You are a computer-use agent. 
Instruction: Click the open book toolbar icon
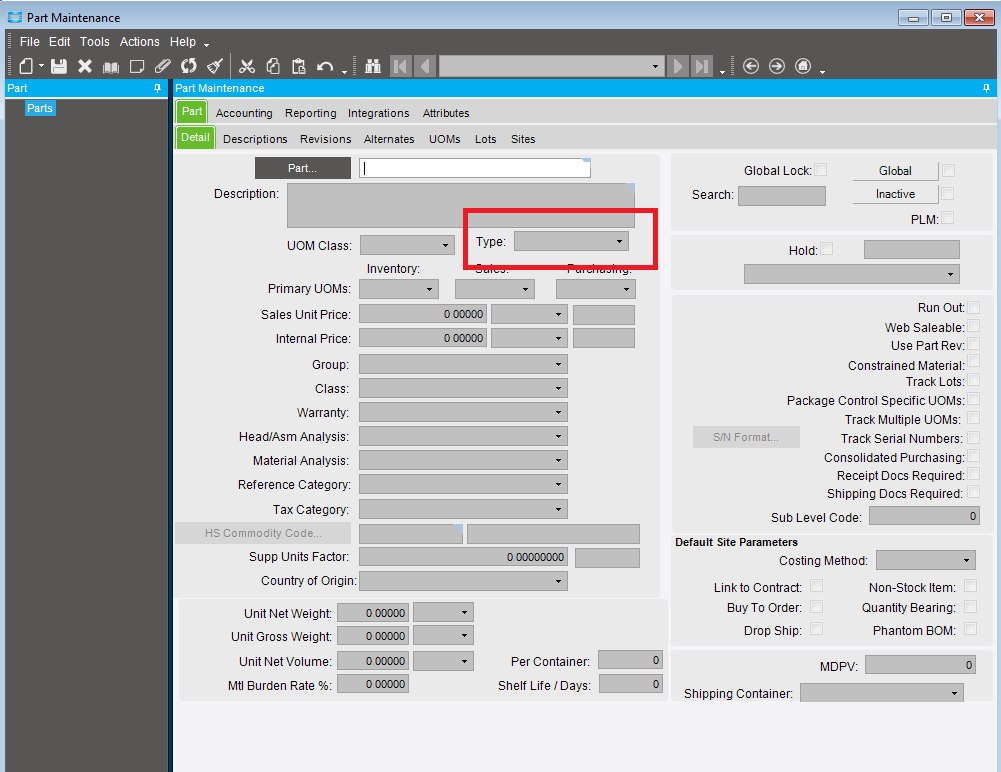click(111, 66)
